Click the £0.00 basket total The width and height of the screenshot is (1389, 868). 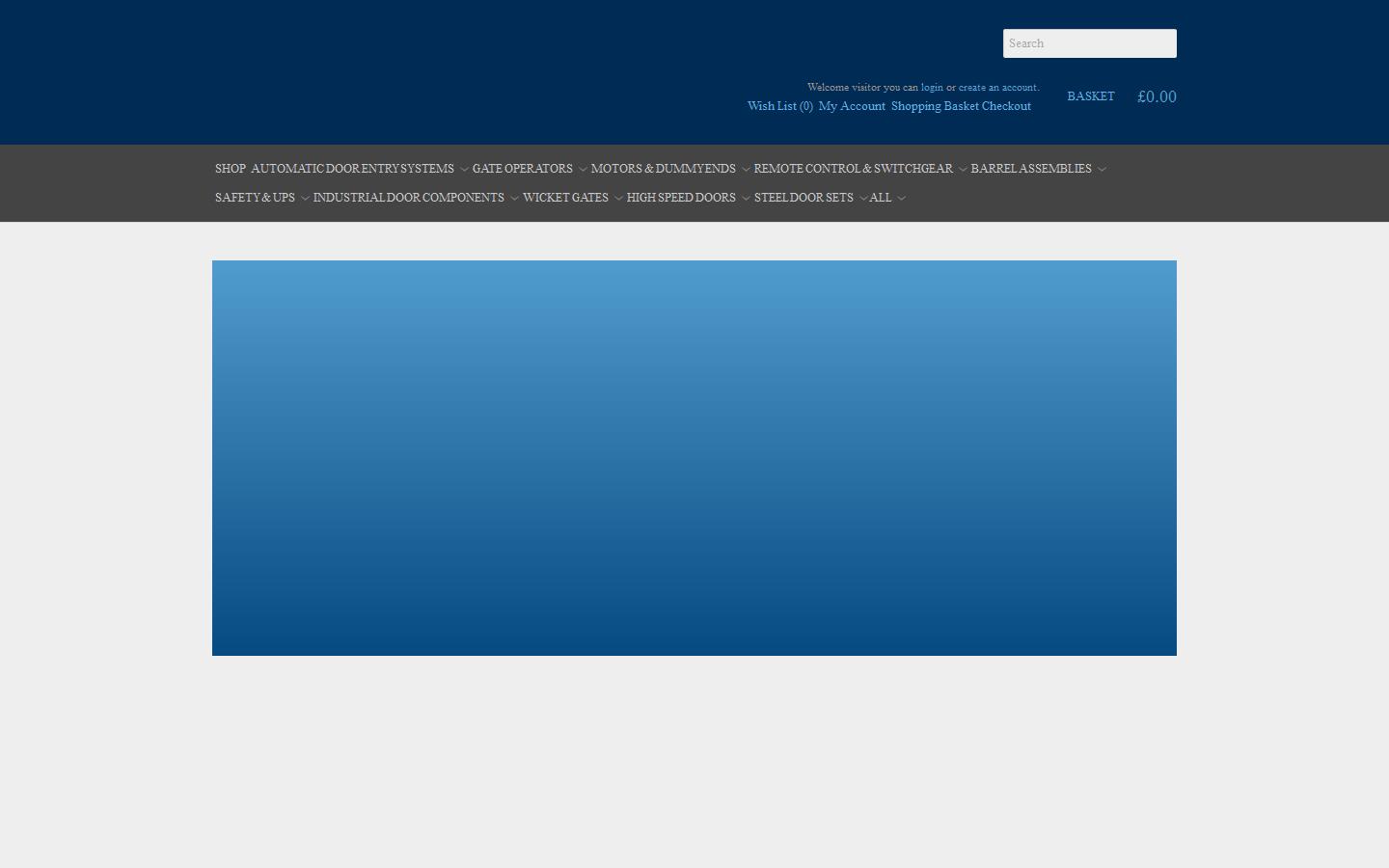pyautogui.click(x=1157, y=96)
